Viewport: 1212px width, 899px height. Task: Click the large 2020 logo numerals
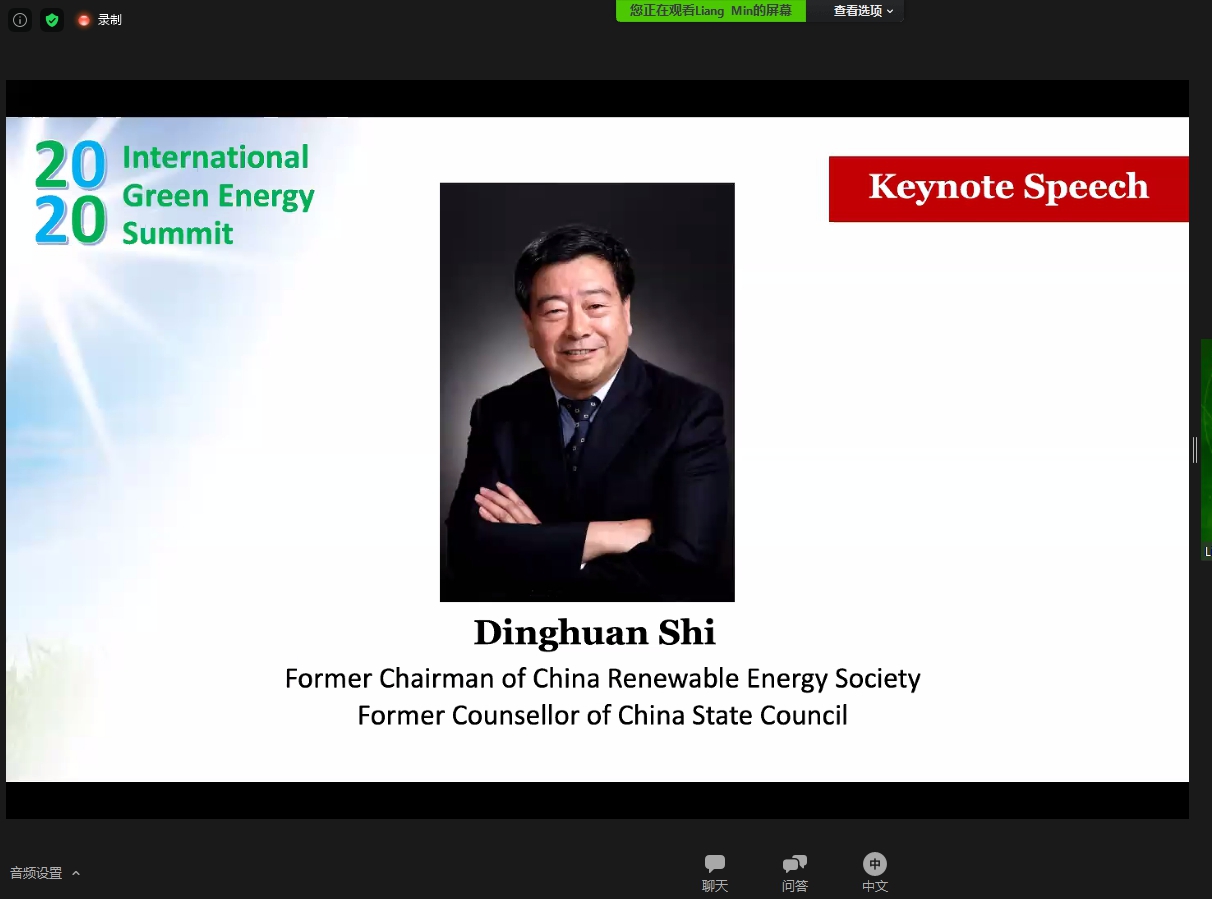[70, 193]
